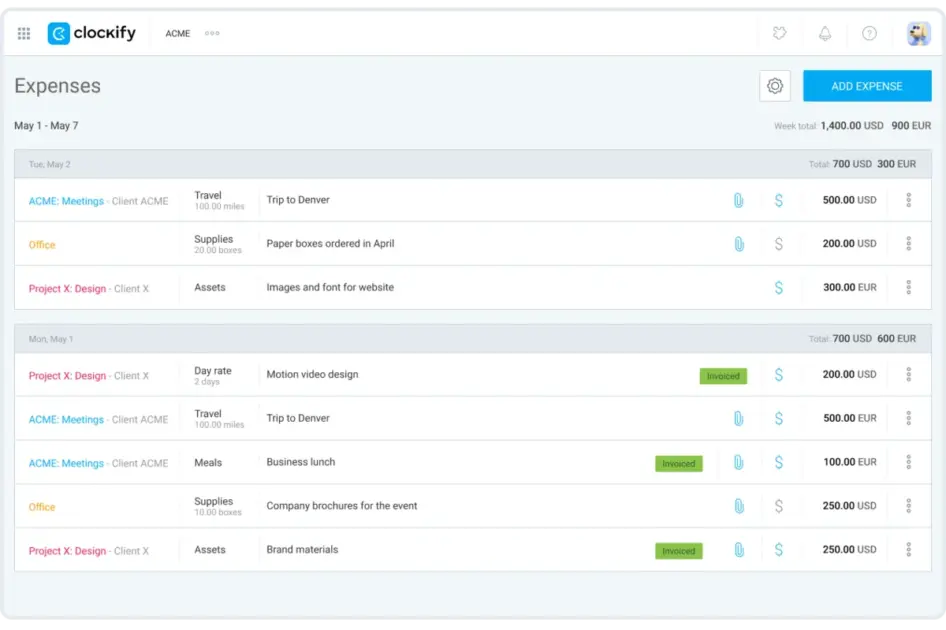The width and height of the screenshot is (946, 630).
Task: Click the 'Day rate' category cell
Action: pos(213,375)
